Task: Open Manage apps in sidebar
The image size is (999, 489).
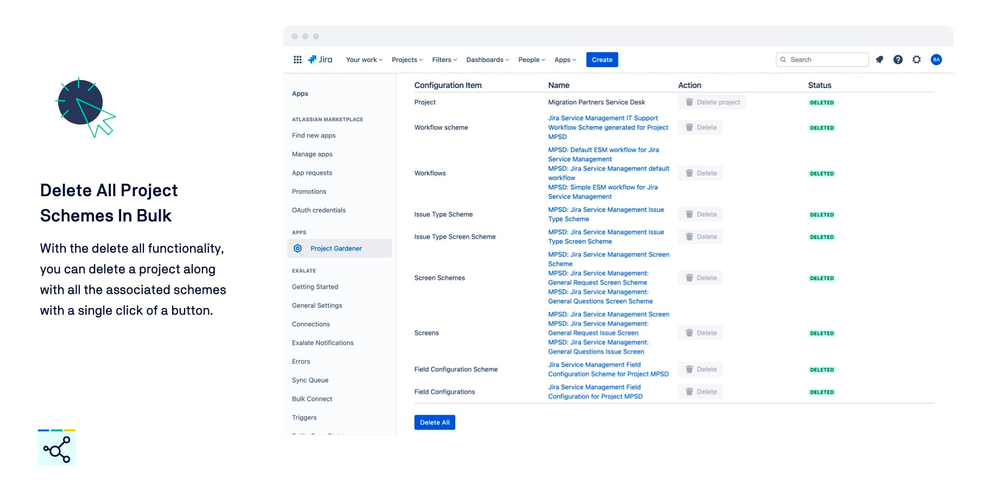Action: (312, 154)
